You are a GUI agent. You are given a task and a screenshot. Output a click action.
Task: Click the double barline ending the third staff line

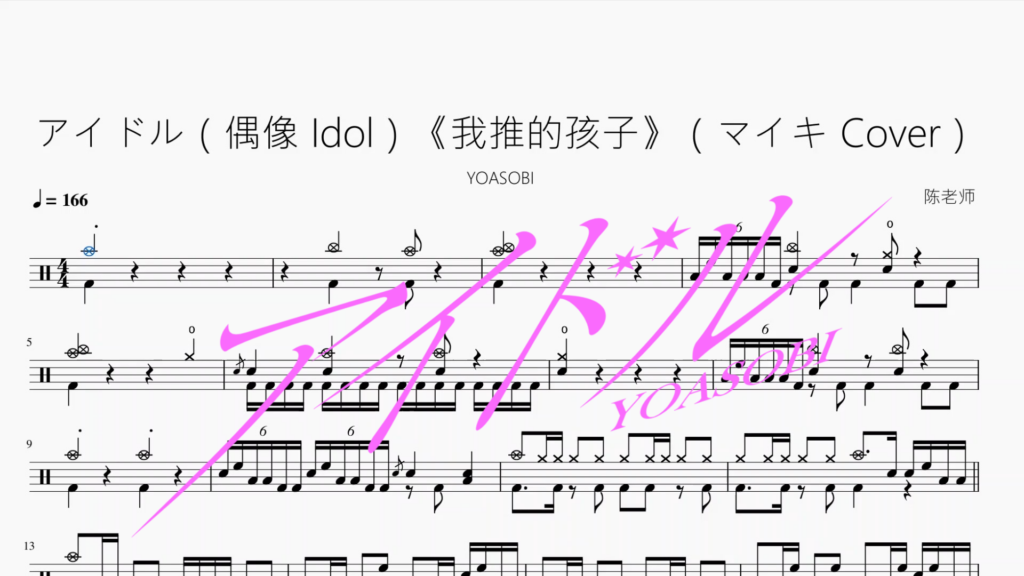click(977, 477)
